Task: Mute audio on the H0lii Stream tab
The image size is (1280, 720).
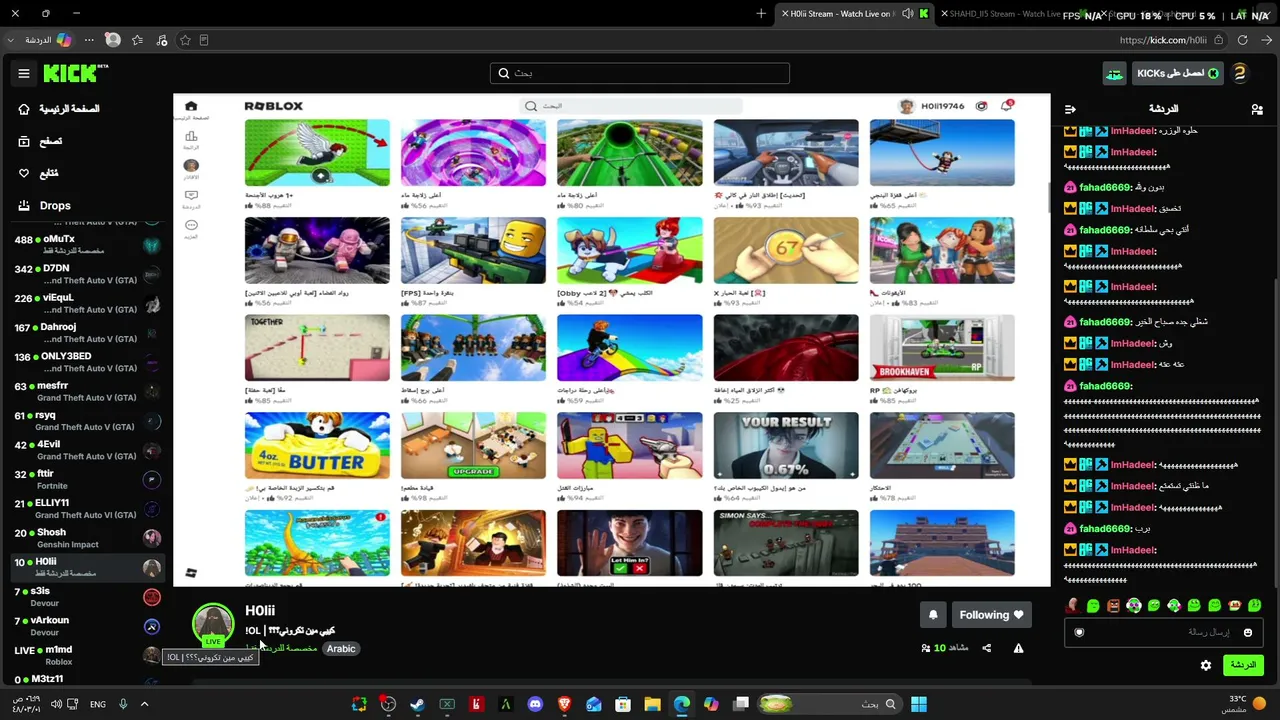Action: pos(907,14)
